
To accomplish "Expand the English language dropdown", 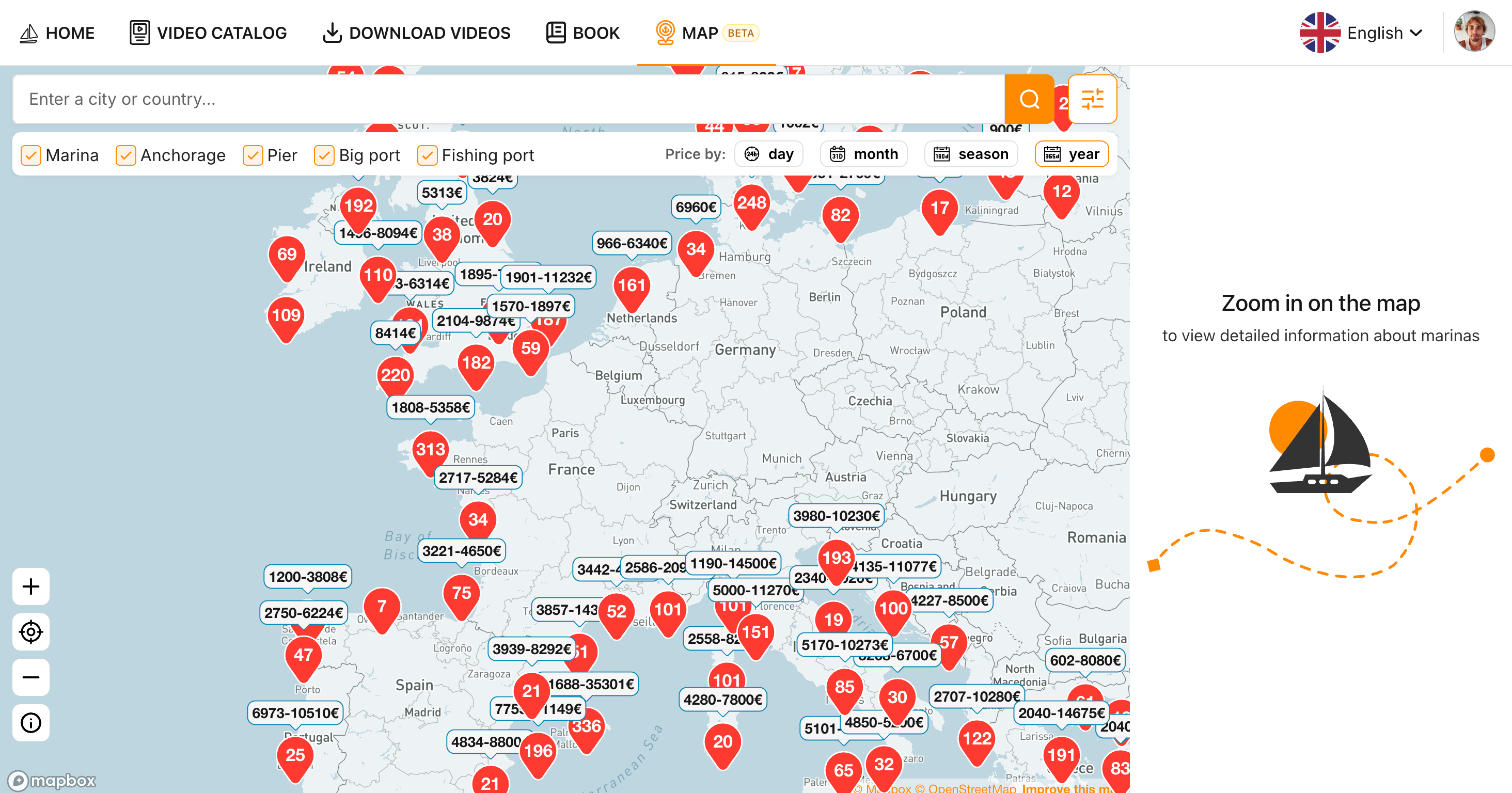I will pyautogui.click(x=1361, y=33).
